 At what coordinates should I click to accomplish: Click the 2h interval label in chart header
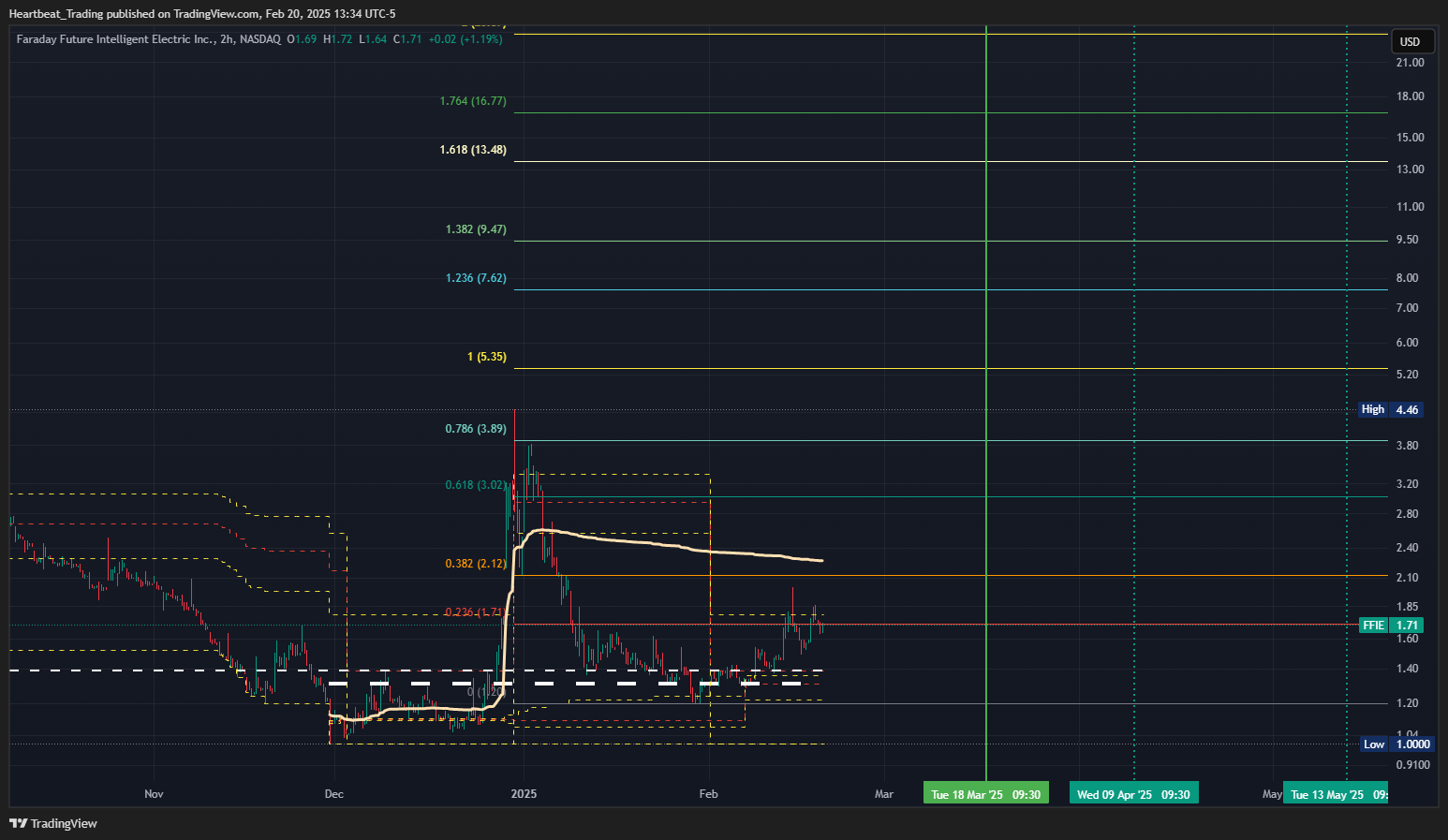[228, 39]
